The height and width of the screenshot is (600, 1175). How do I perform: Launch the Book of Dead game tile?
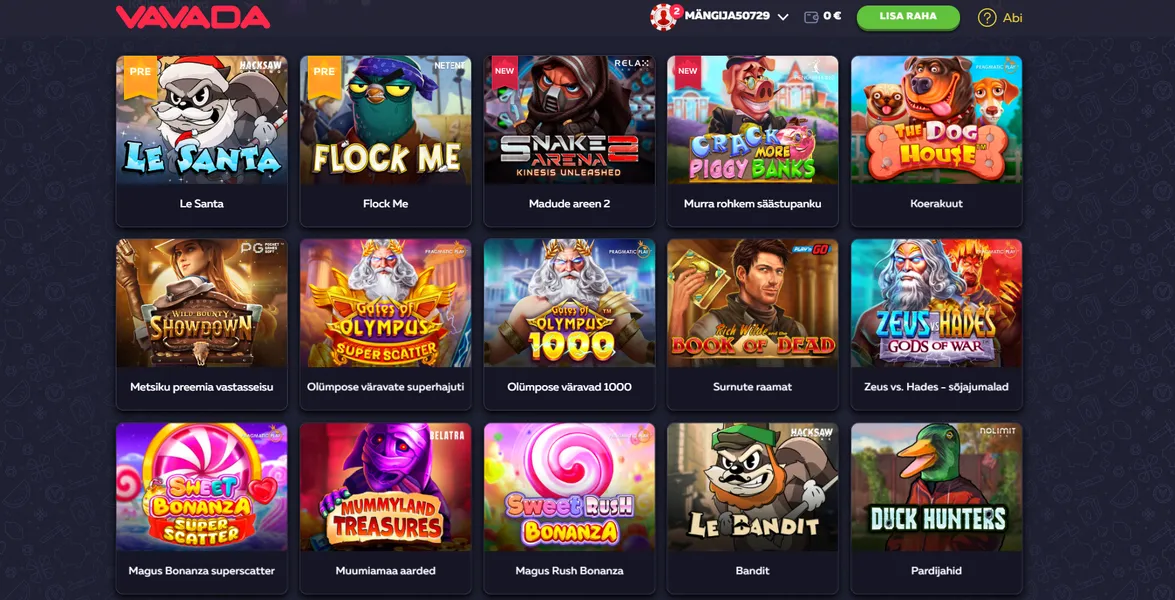753,303
